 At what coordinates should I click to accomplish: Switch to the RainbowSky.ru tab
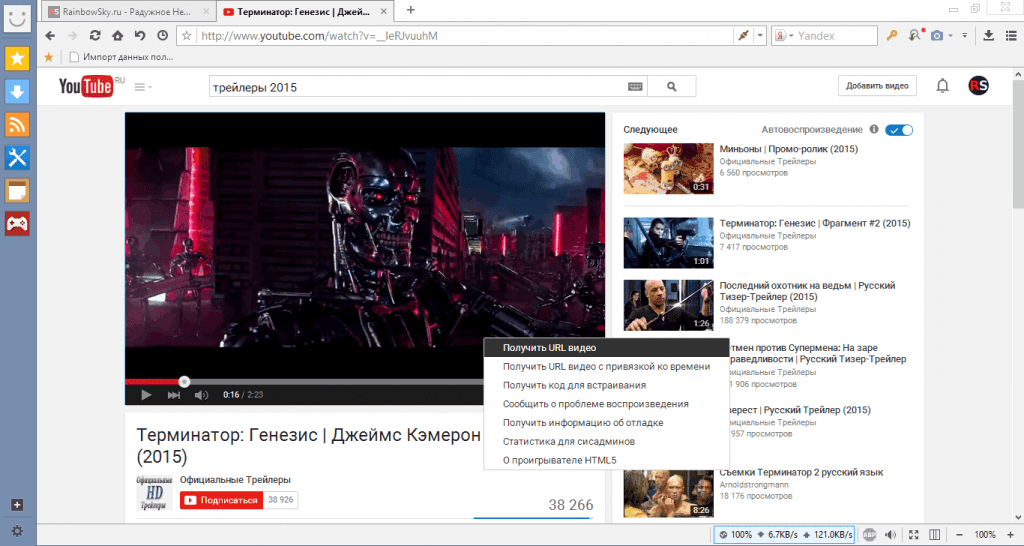[128, 11]
